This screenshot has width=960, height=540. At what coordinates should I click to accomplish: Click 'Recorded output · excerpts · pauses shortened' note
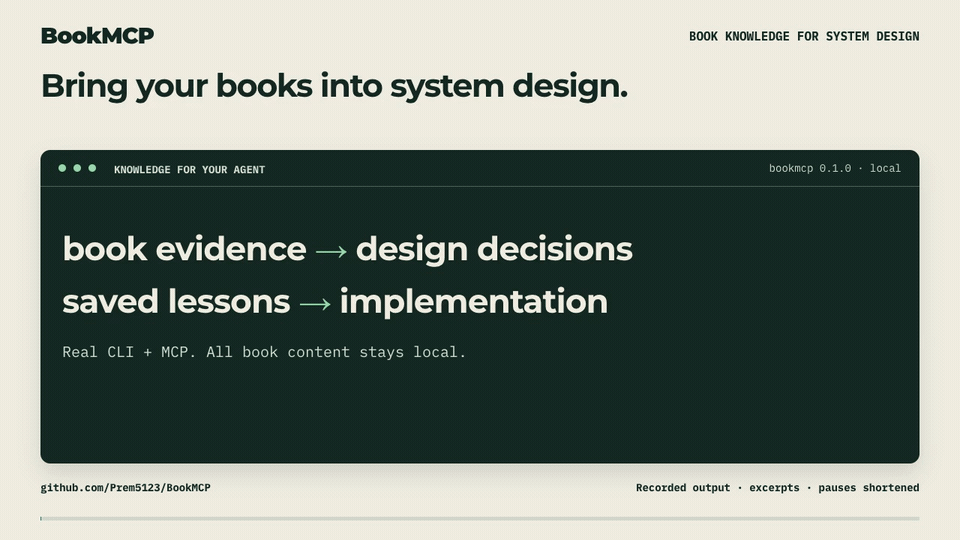coord(778,488)
